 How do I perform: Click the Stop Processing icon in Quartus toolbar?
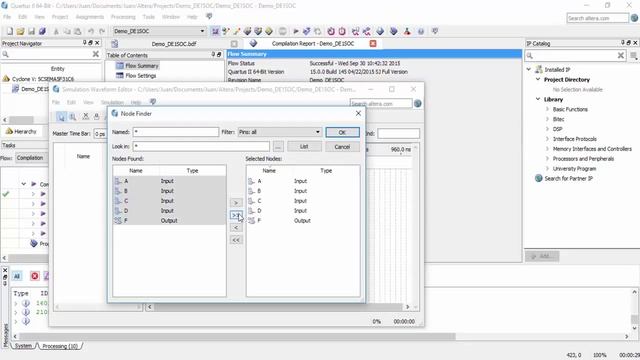[282, 31]
